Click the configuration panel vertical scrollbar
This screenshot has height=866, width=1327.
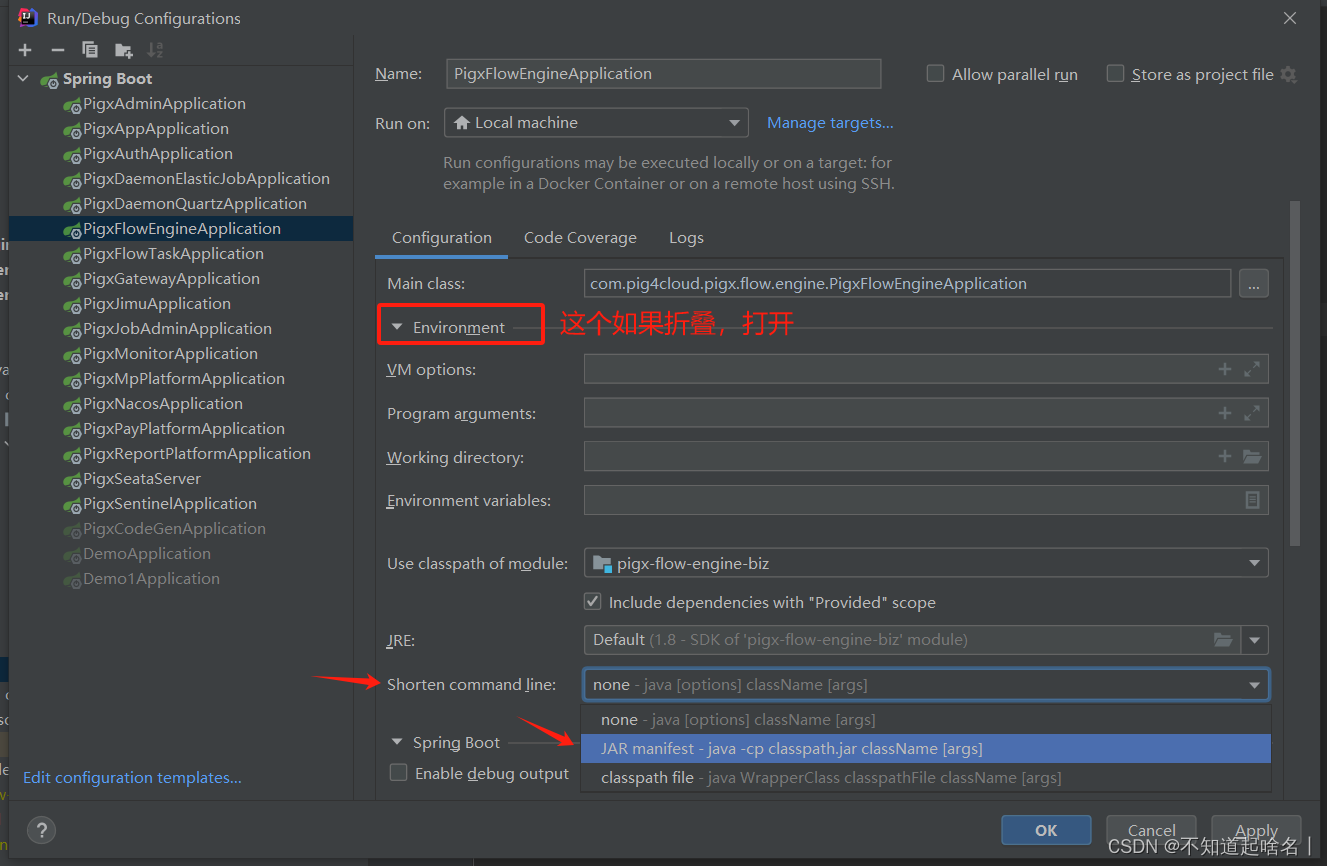(1295, 373)
